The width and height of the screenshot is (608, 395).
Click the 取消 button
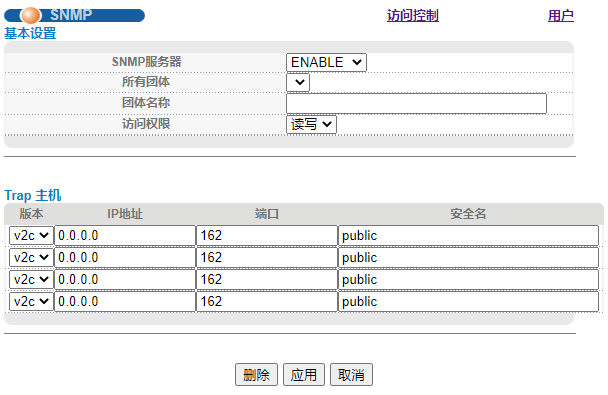coord(351,374)
